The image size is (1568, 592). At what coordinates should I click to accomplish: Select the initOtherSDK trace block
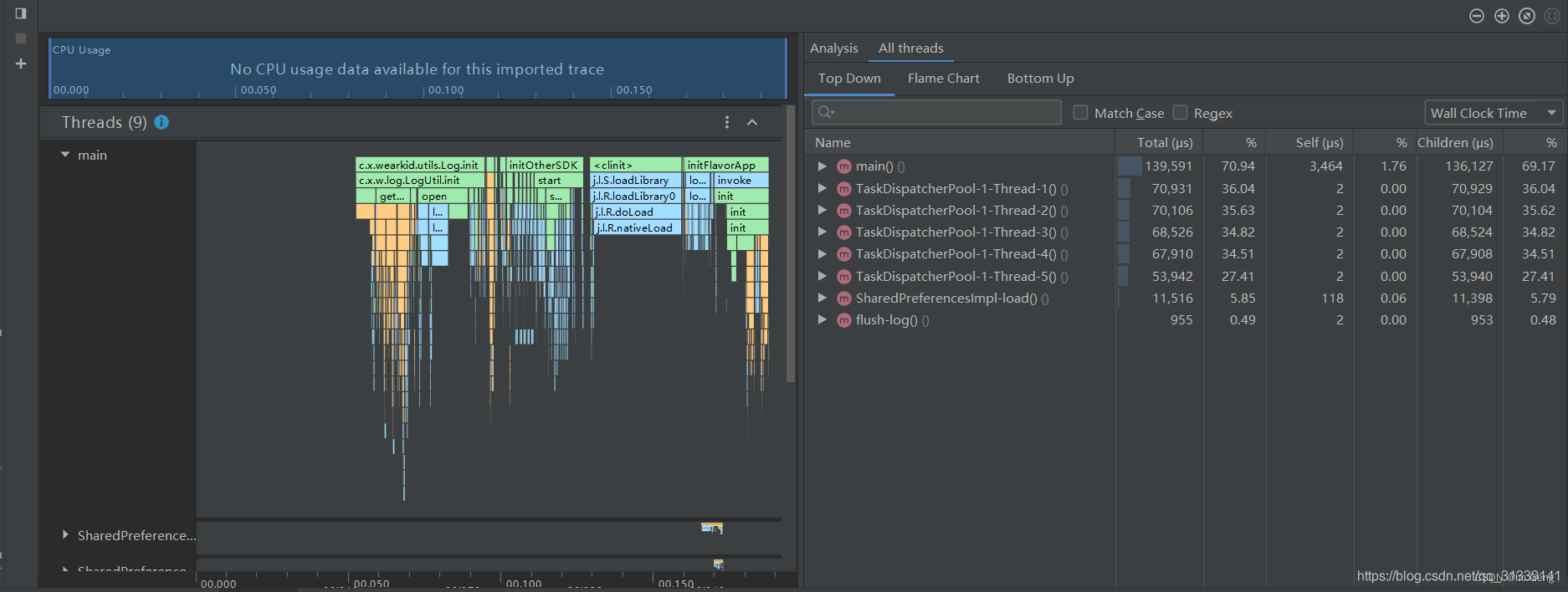click(x=544, y=165)
